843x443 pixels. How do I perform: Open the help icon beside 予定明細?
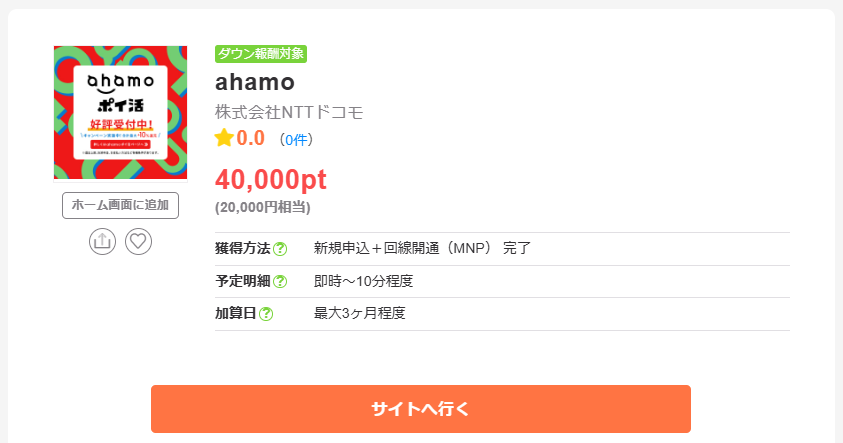coord(280,281)
